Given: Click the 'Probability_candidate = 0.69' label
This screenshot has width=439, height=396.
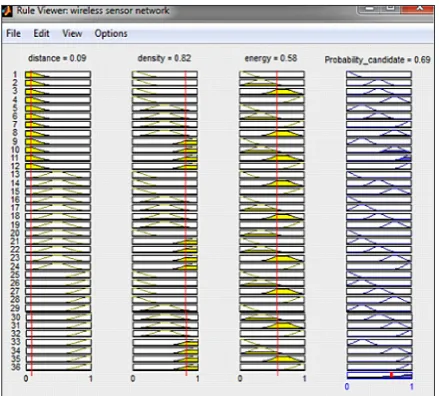Looking at the screenshot, I should [377, 60].
